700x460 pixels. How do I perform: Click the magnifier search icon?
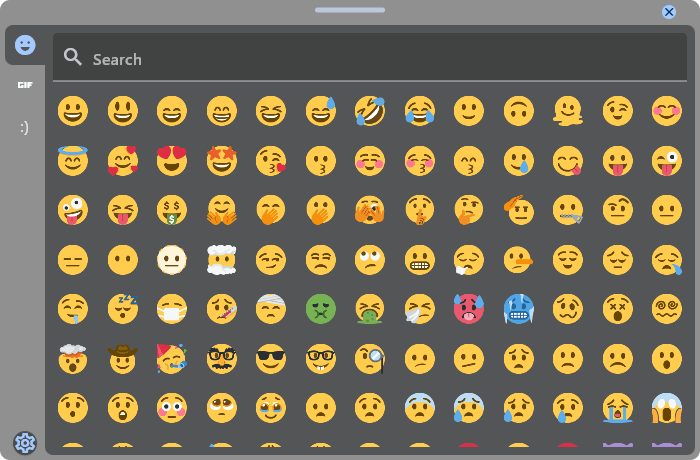[x=72, y=57]
